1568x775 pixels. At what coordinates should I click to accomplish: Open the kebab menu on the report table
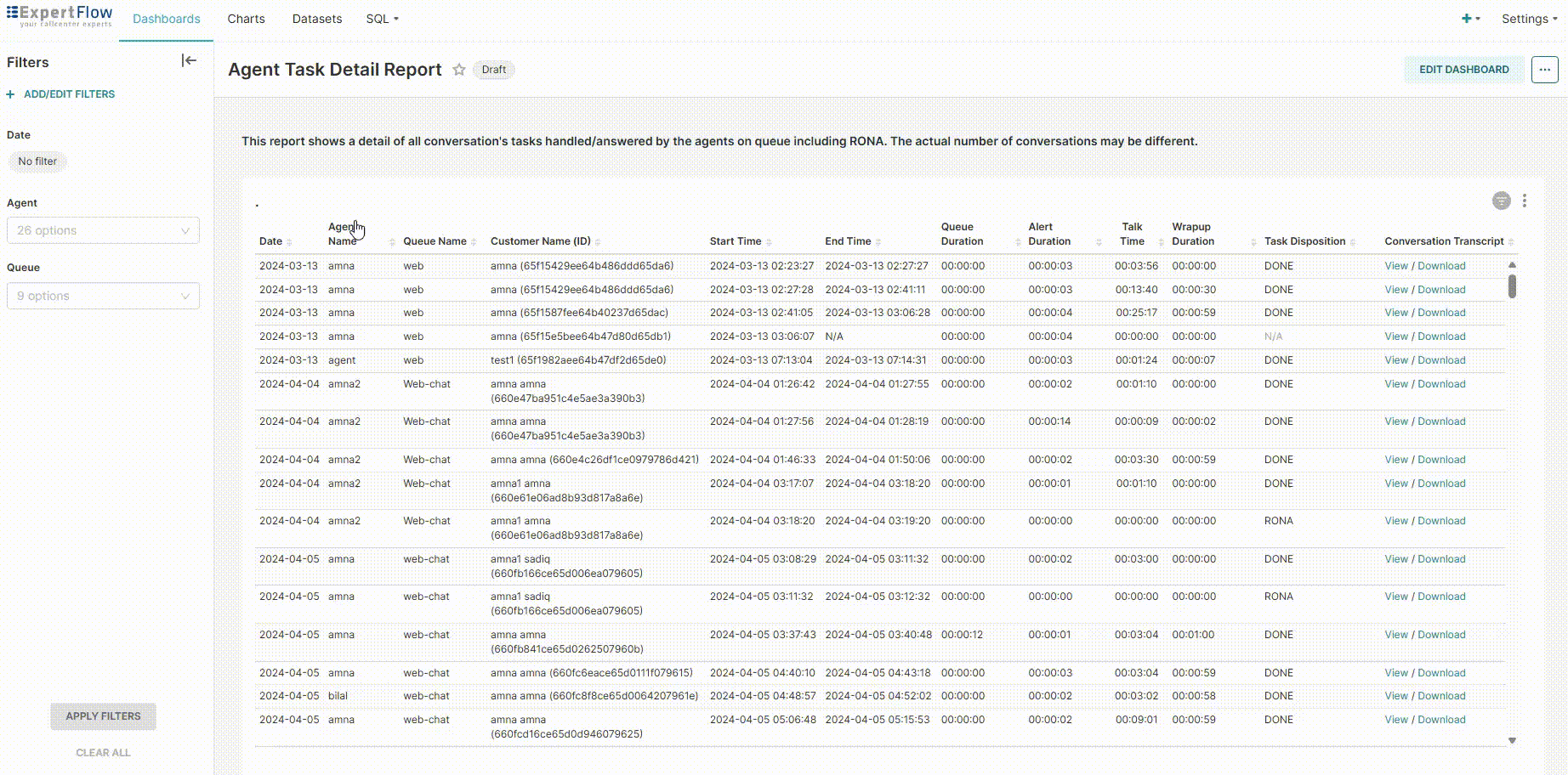click(1525, 201)
